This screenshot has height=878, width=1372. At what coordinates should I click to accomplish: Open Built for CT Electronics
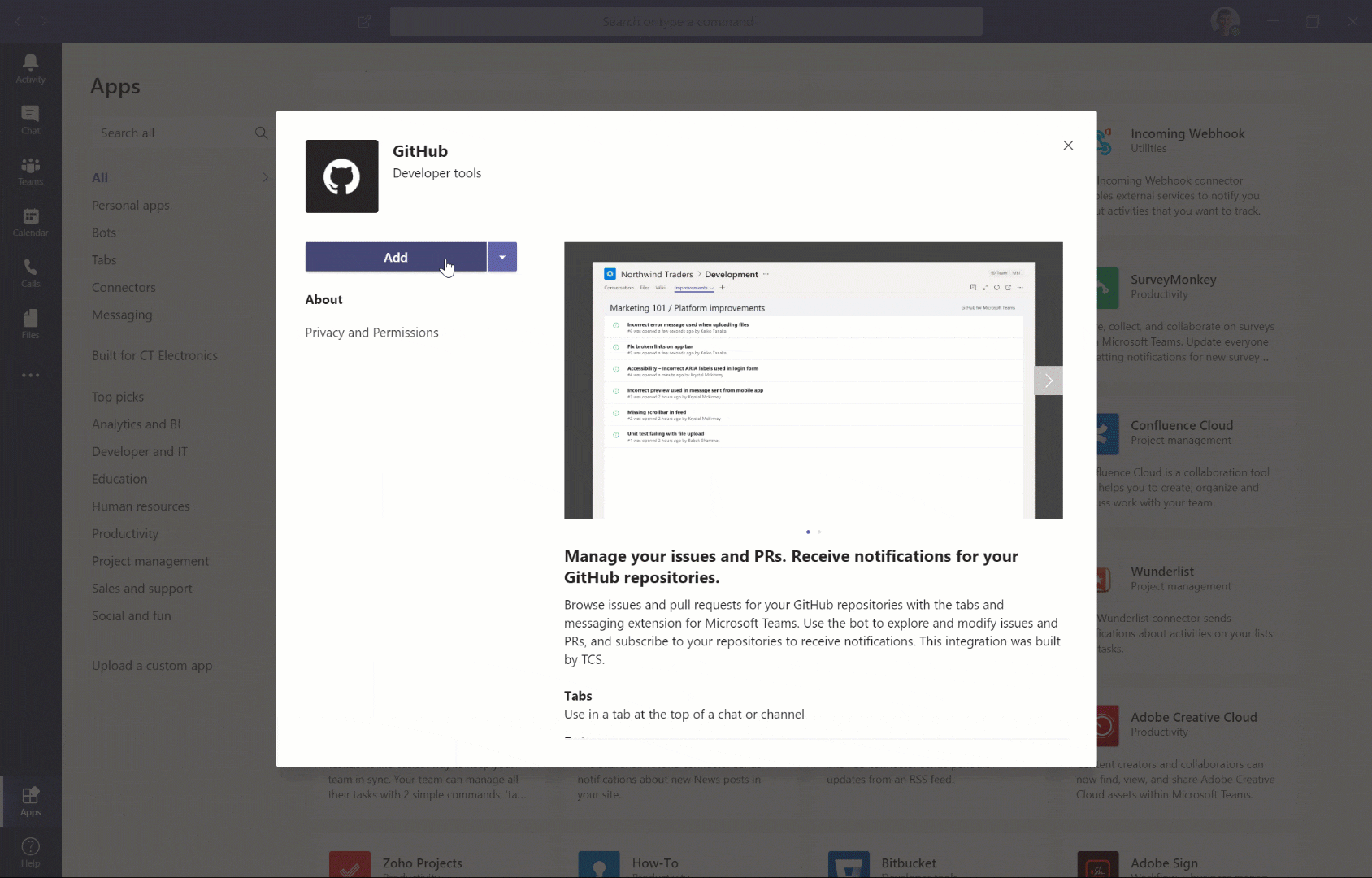click(154, 355)
